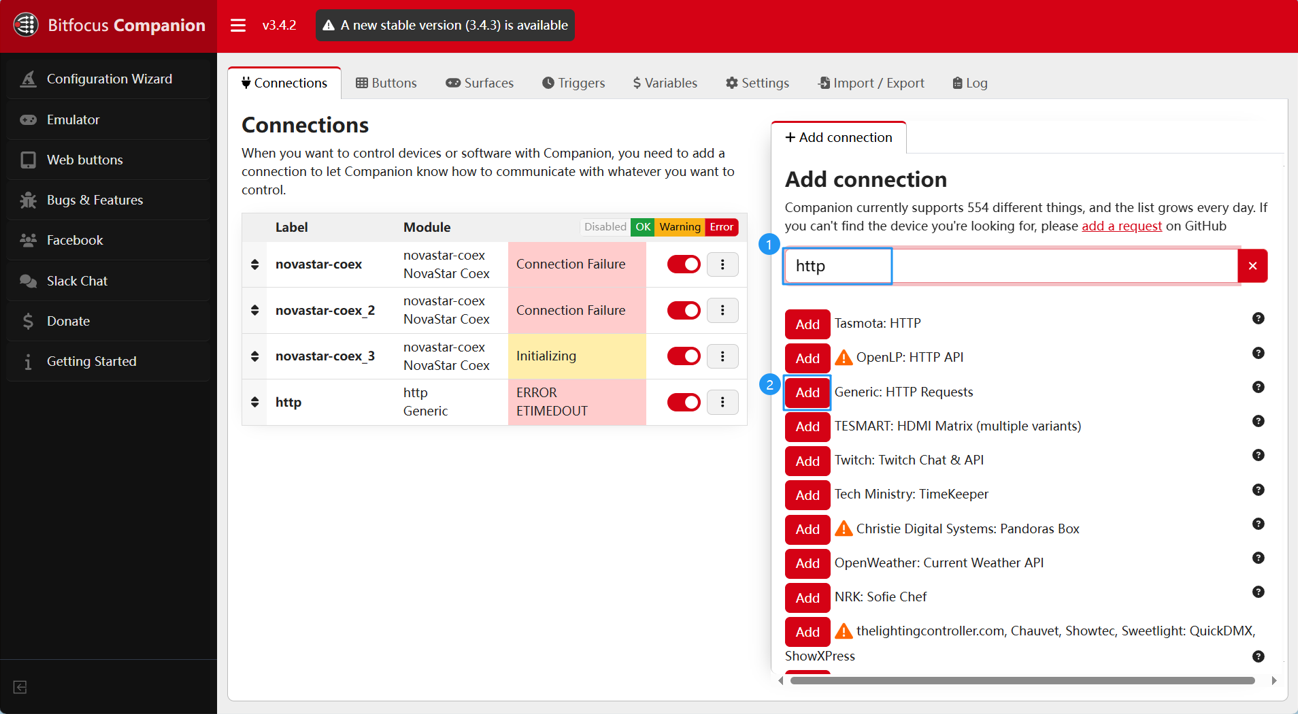Viewport: 1298px width, 714px height.
Task: Expand options menu for novastar-coex_2
Action: coord(722,310)
